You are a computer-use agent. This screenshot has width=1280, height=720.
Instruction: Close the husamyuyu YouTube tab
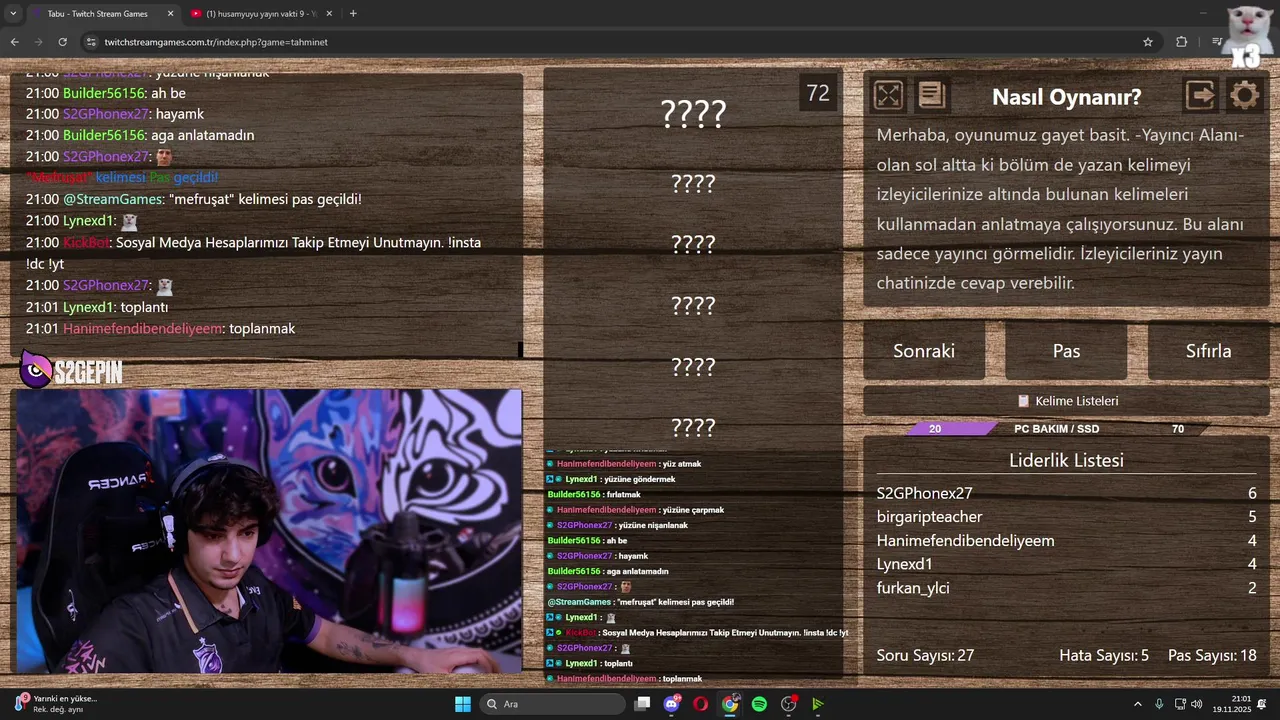(x=329, y=14)
